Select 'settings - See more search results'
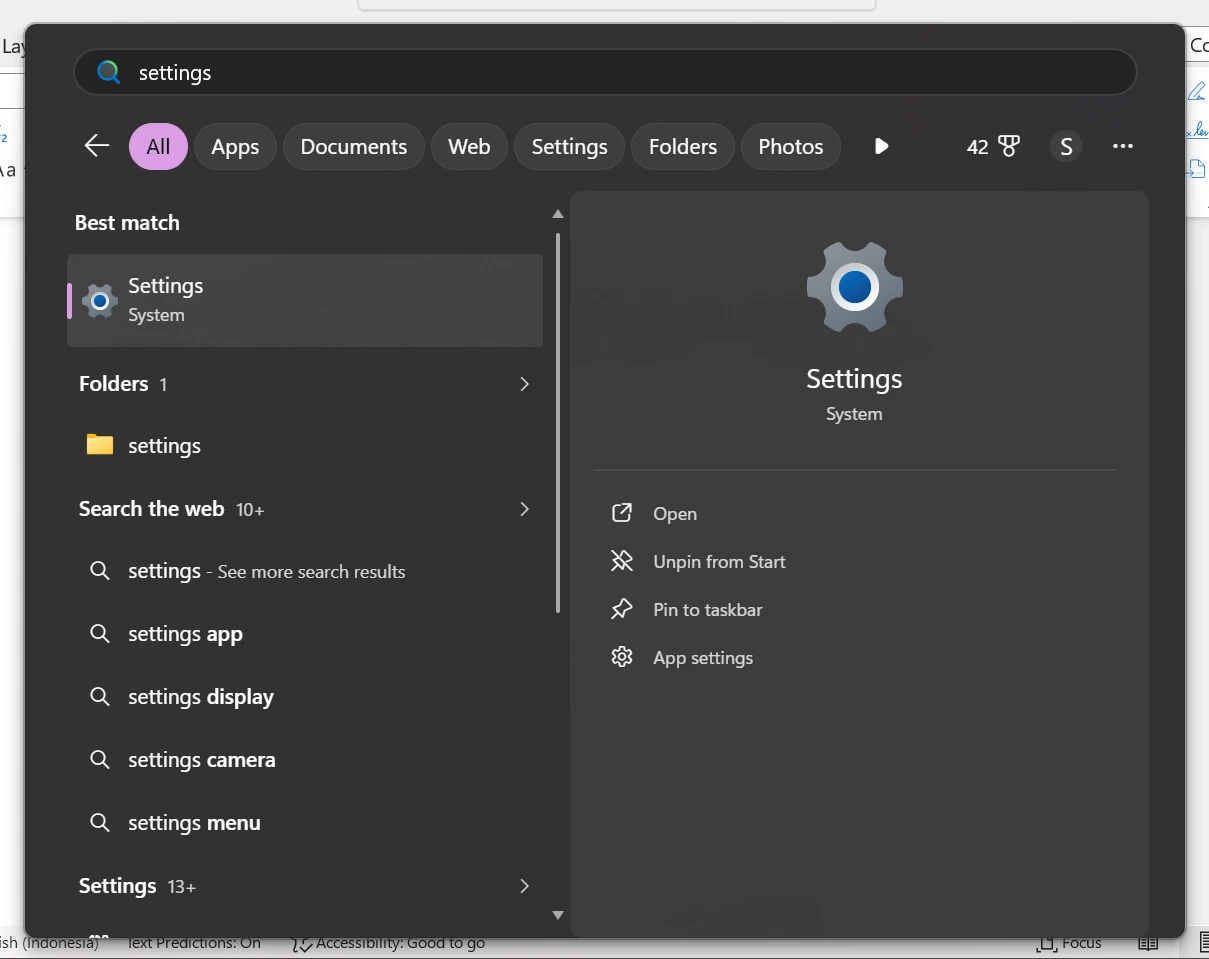The height and width of the screenshot is (959, 1209). [305, 571]
